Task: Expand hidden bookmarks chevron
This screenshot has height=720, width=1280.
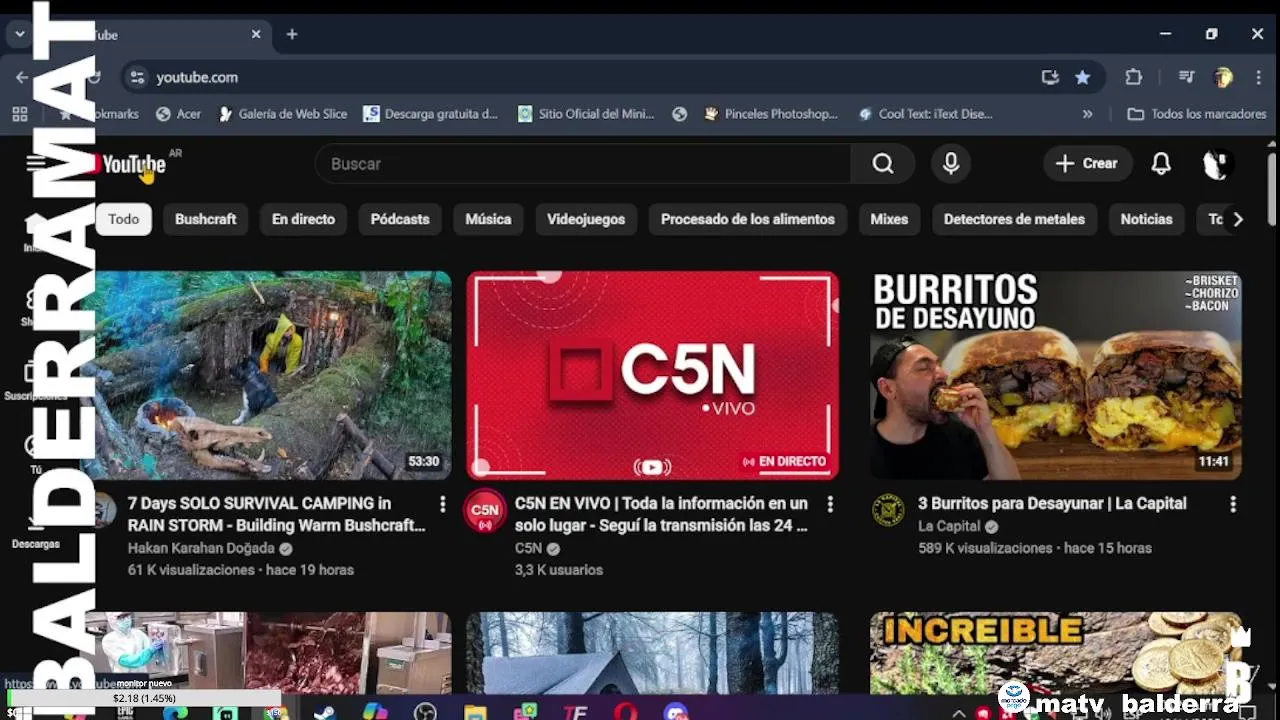Action: (1087, 114)
